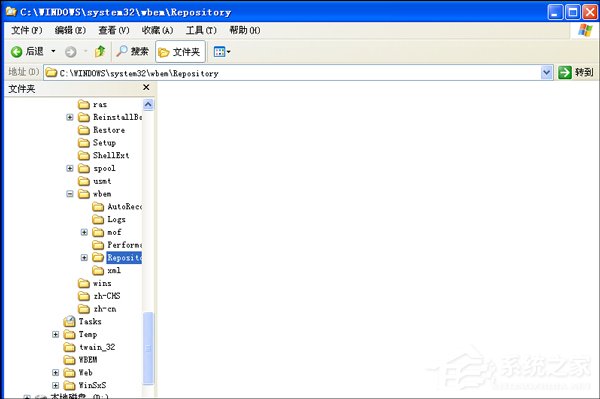Select the wins folder

coord(95,283)
